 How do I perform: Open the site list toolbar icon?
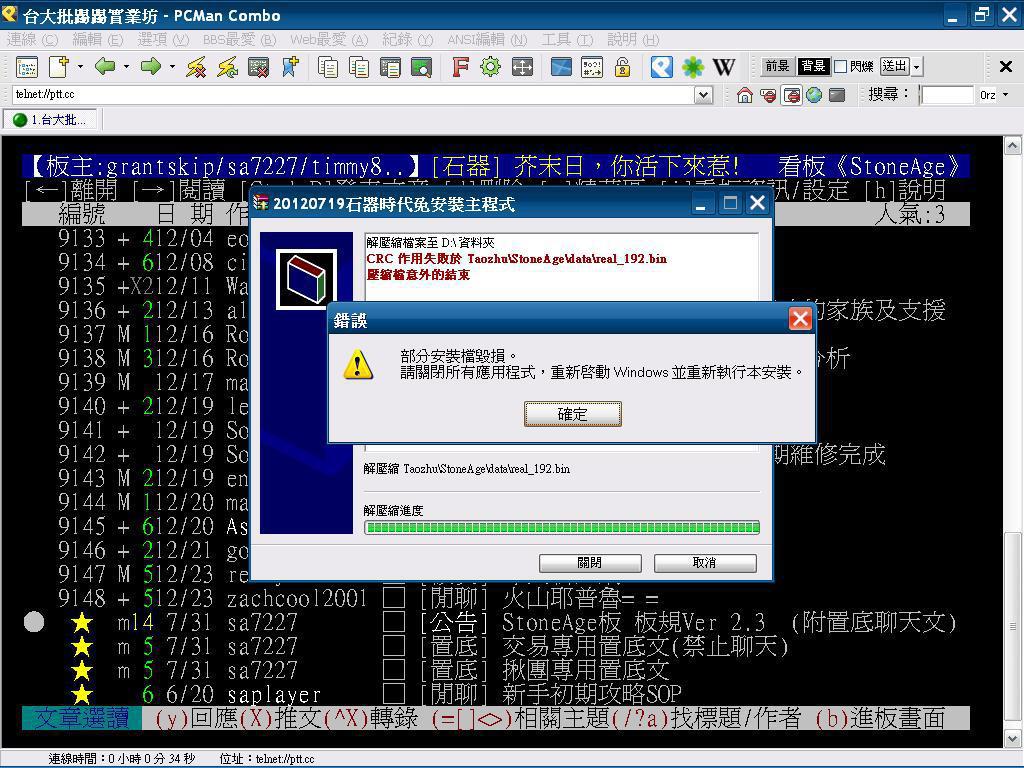[27, 67]
